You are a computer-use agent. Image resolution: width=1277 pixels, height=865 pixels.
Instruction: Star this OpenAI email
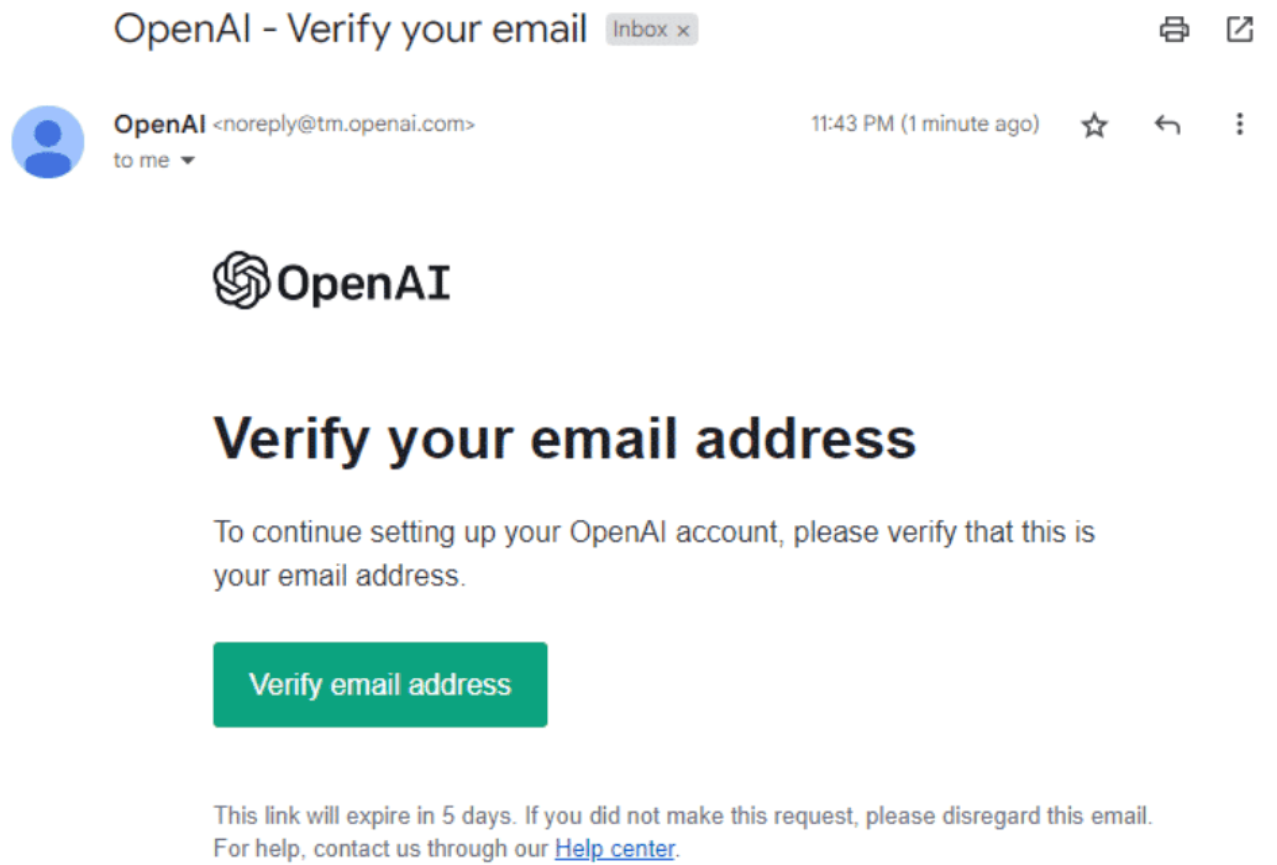coord(1095,125)
